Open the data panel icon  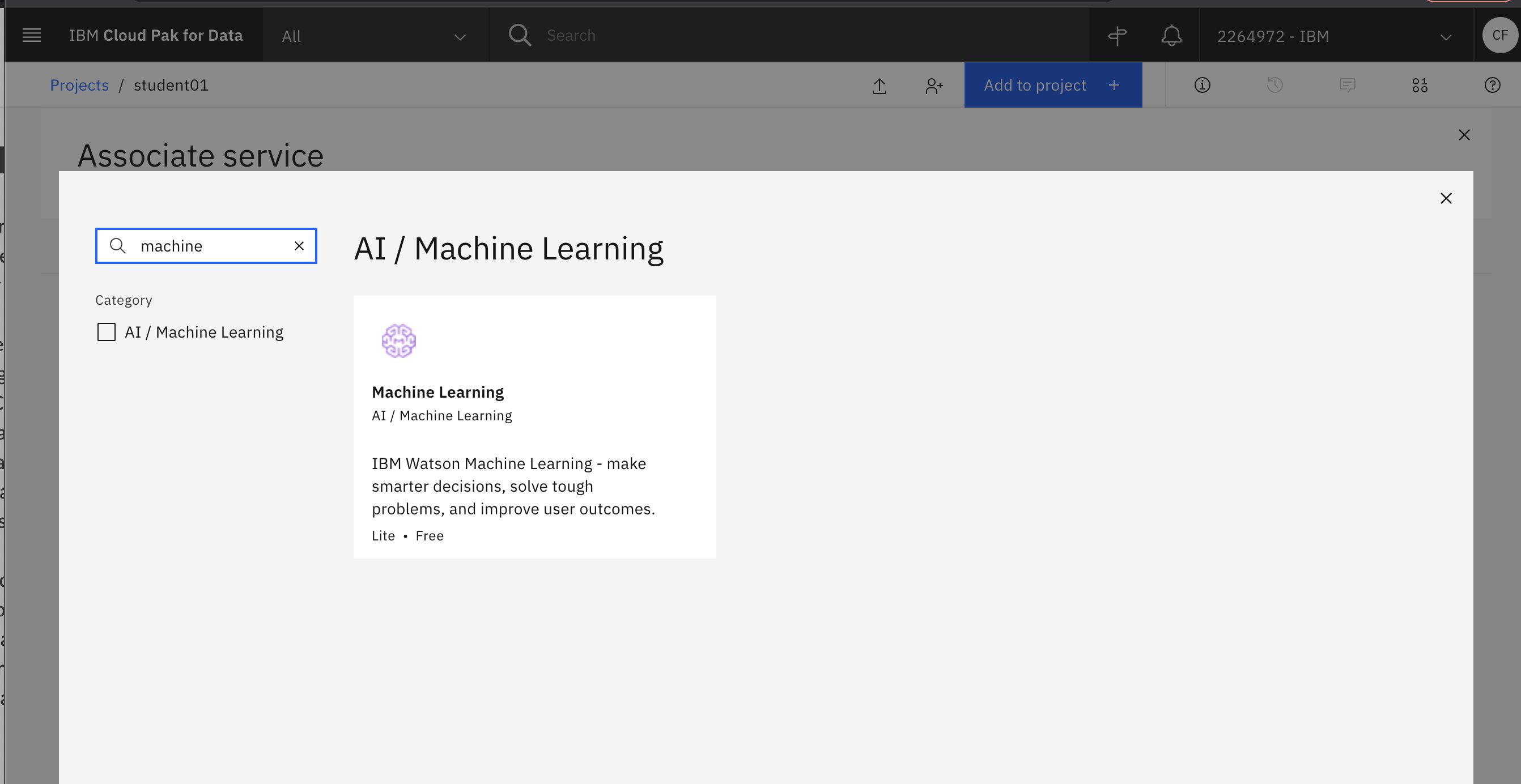pyautogui.click(x=1420, y=86)
